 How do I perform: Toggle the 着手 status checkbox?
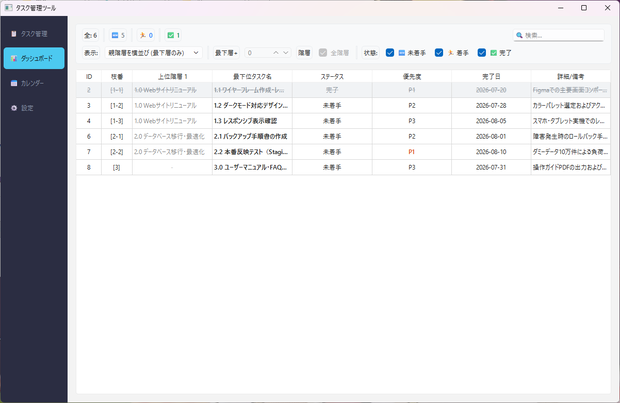(439, 53)
